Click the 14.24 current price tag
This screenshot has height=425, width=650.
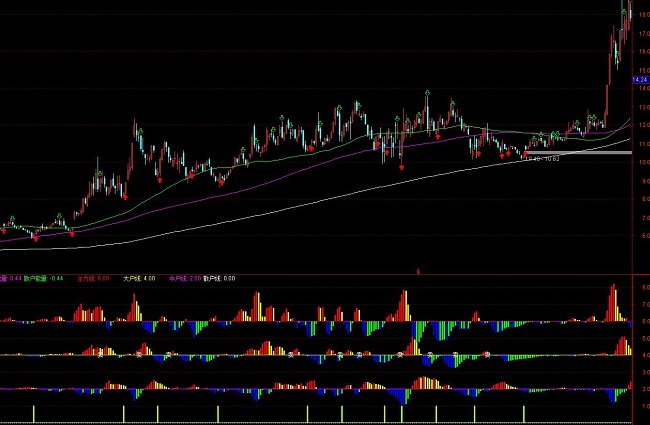(x=640, y=78)
